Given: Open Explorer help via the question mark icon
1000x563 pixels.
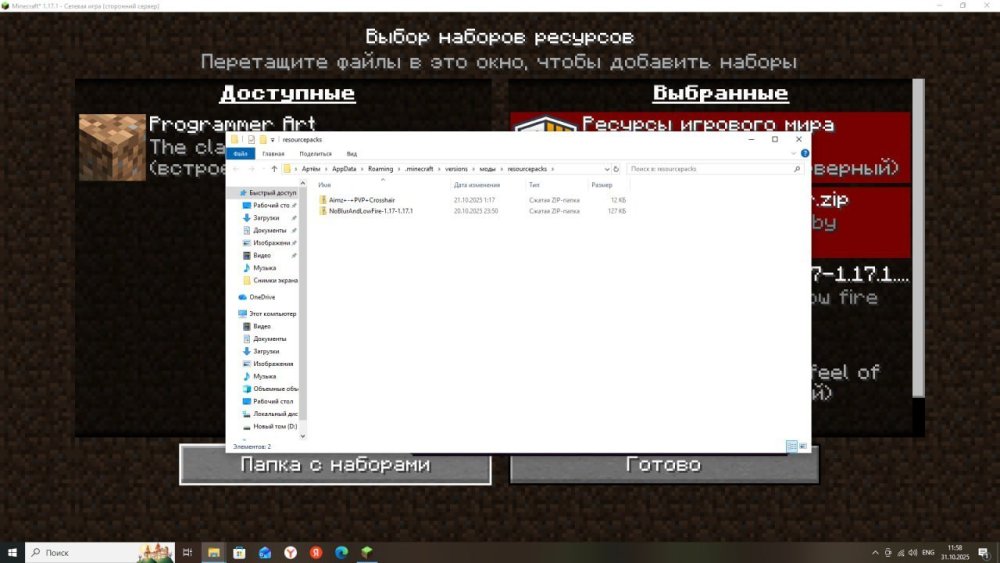Looking at the screenshot, I should click(805, 154).
